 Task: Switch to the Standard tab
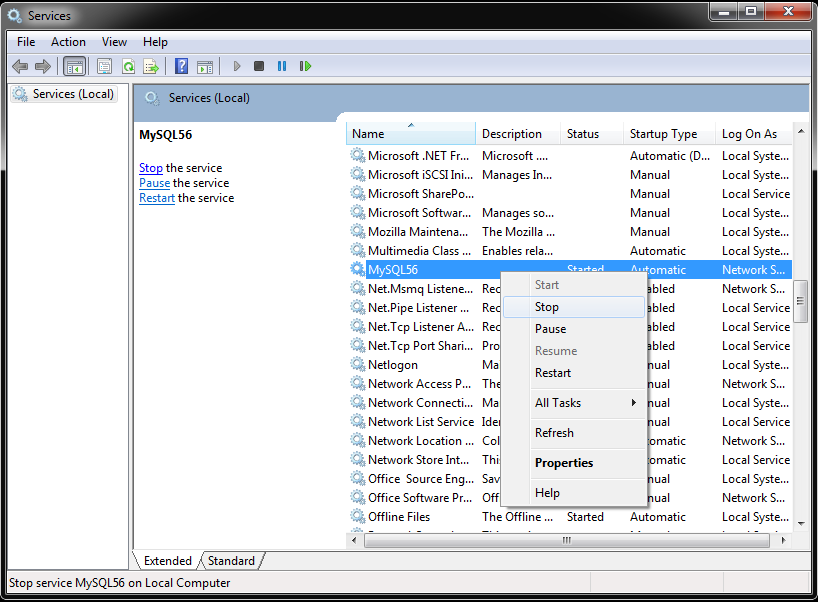click(231, 561)
